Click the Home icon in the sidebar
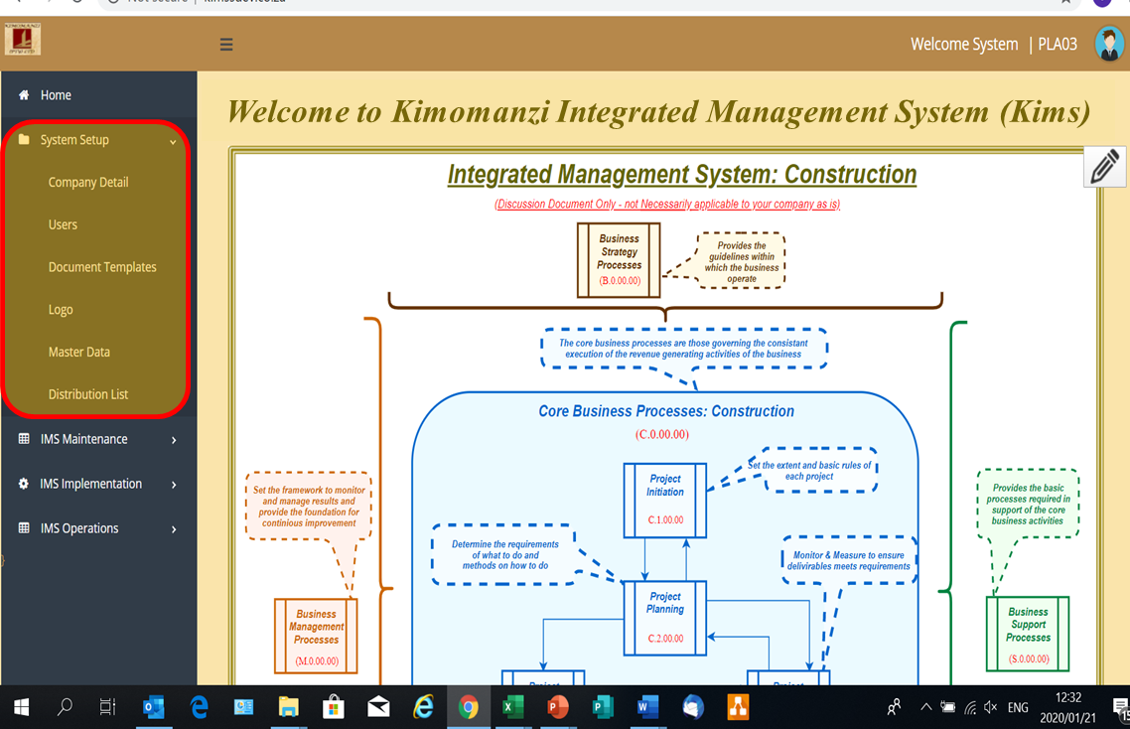The height and width of the screenshot is (729, 1130). tap(24, 95)
